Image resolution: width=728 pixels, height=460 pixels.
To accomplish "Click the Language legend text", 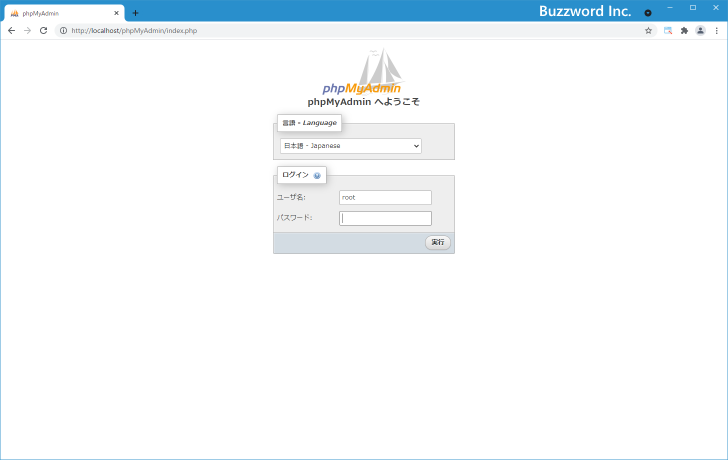I will [309, 123].
